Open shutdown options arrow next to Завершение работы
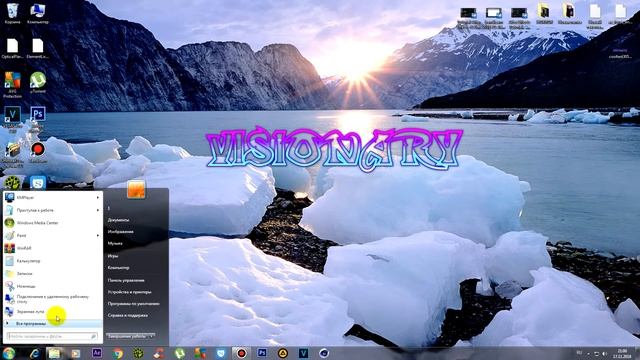640x360 pixels. click(151, 336)
